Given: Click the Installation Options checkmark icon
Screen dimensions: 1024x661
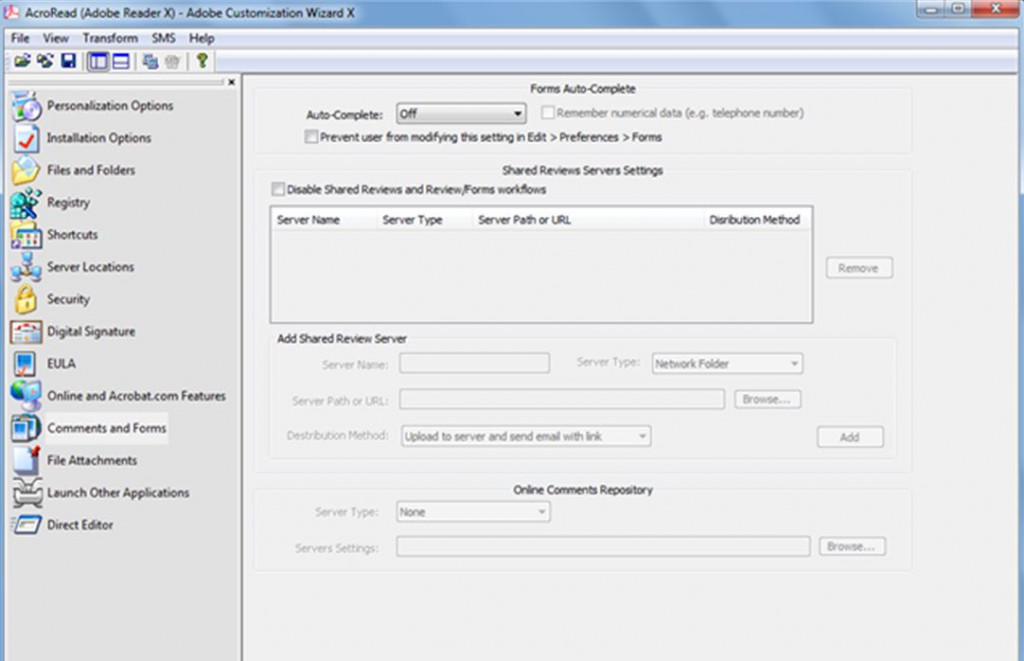Looking at the screenshot, I should [26, 138].
